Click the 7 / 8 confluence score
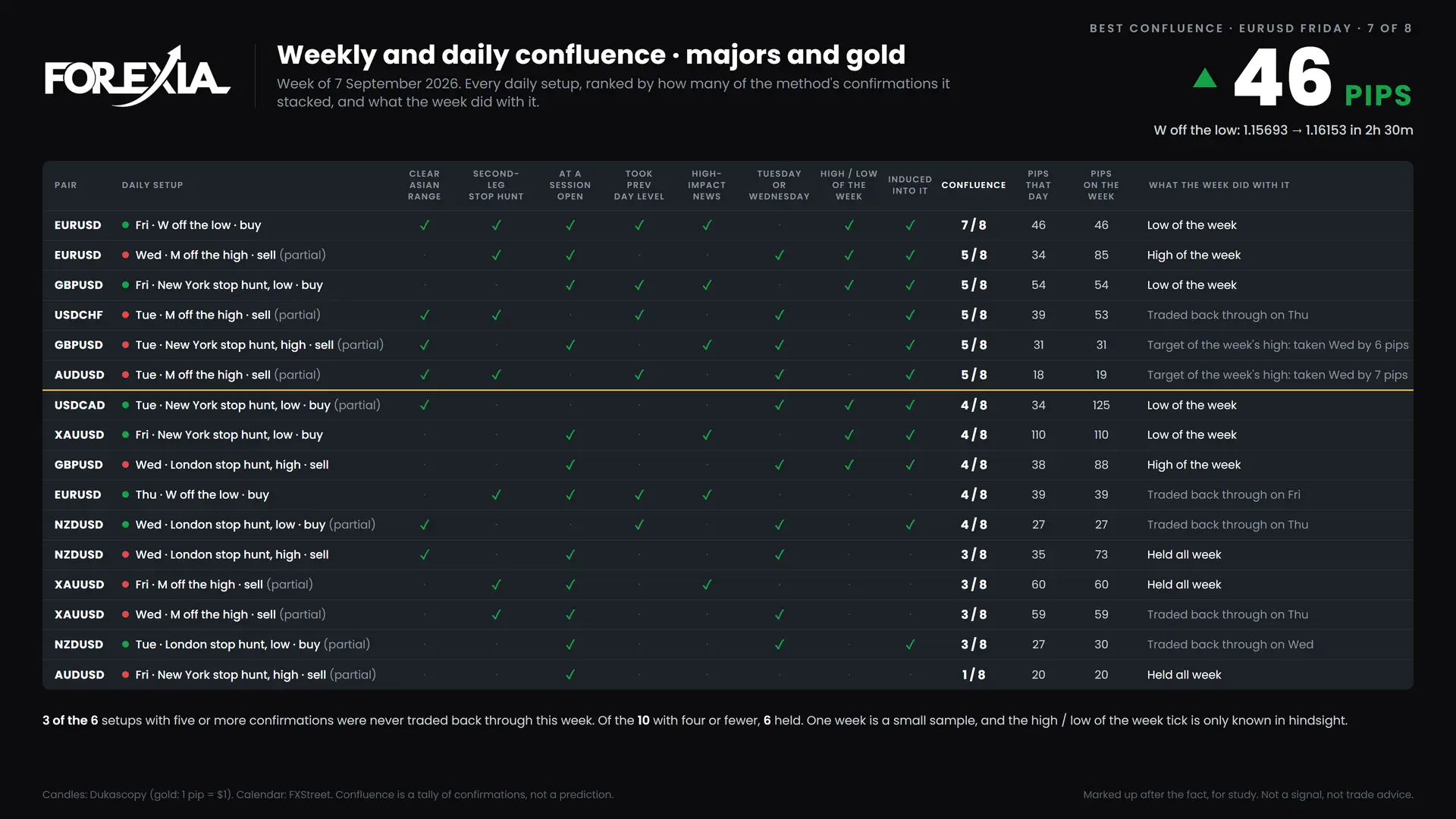The image size is (1456, 819). (974, 225)
